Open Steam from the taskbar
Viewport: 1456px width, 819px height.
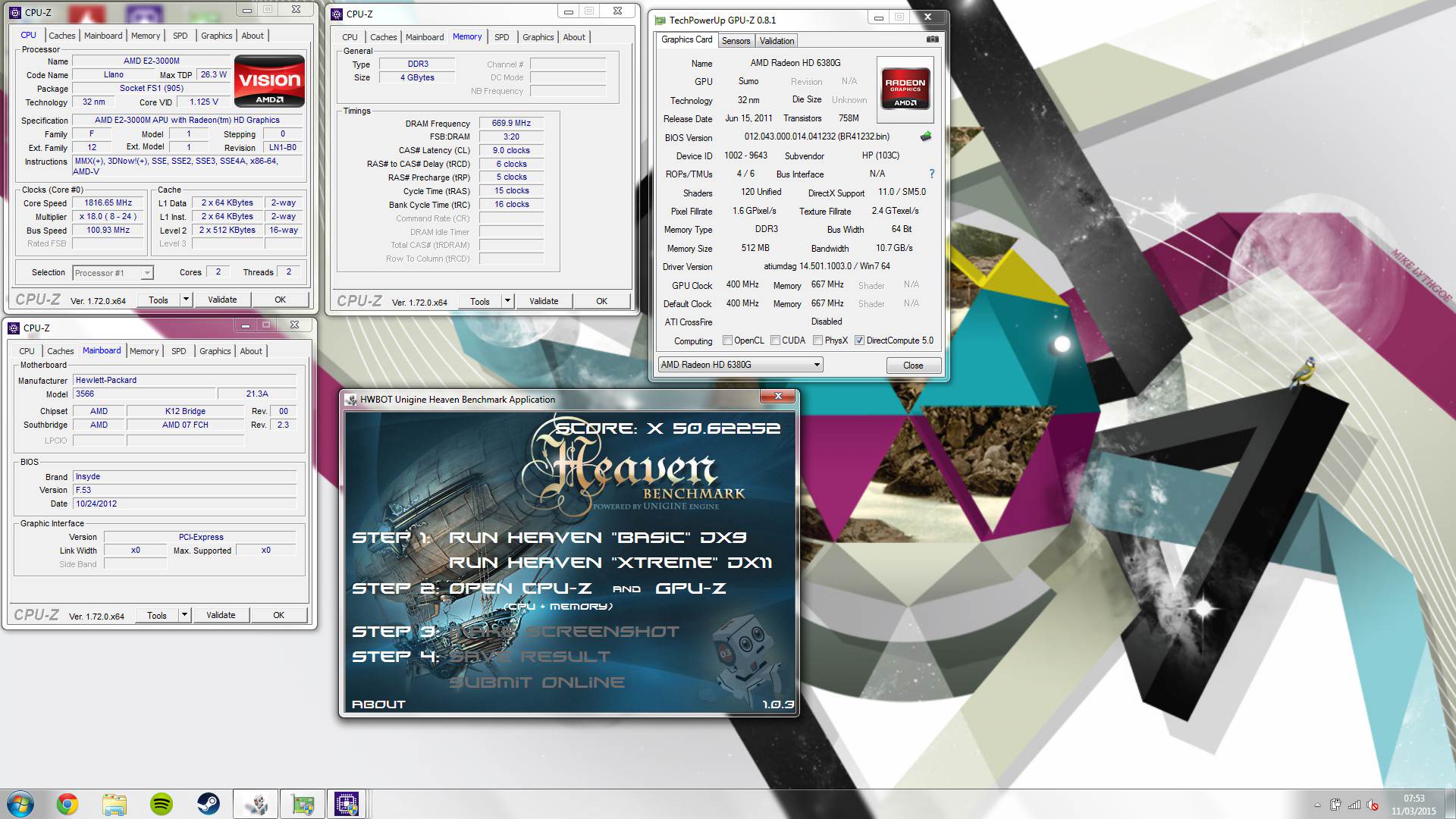click(x=209, y=804)
